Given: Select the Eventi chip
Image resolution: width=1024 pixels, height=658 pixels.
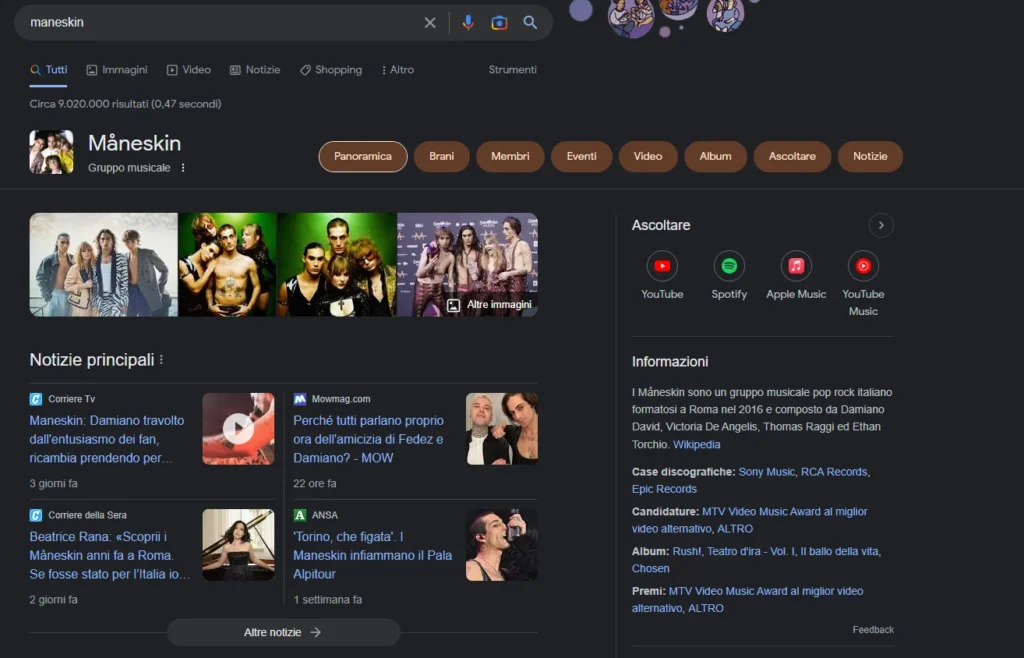Looking at the screenshot, I should [x=581, y=157].
